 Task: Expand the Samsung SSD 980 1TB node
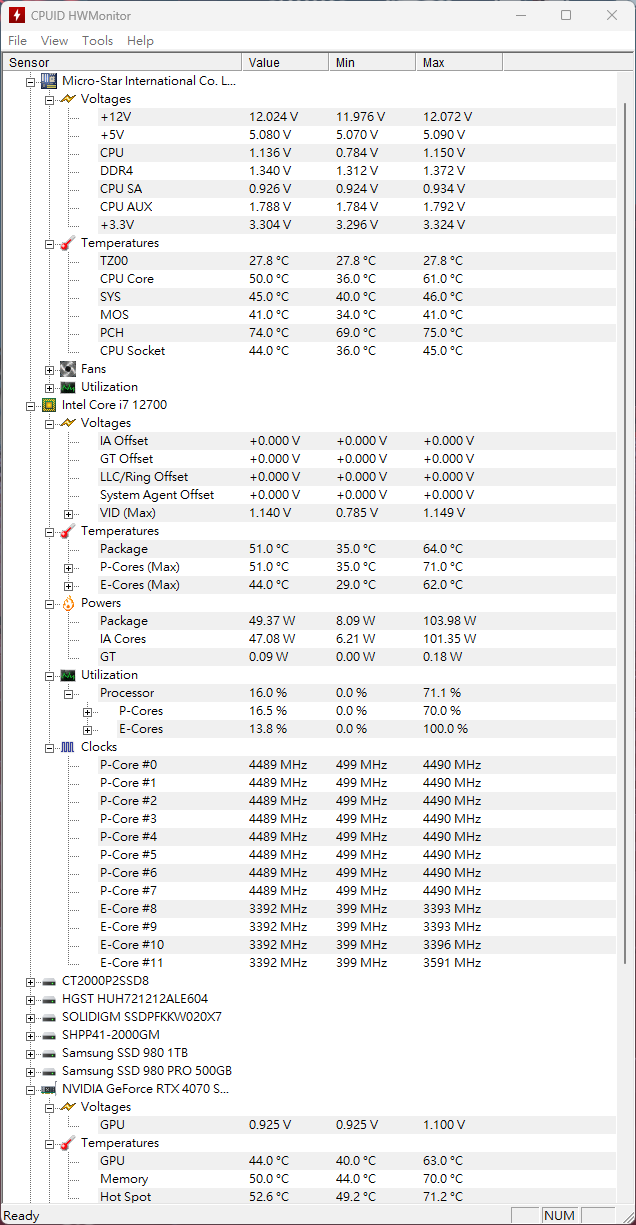click(x=30, y=1053)
